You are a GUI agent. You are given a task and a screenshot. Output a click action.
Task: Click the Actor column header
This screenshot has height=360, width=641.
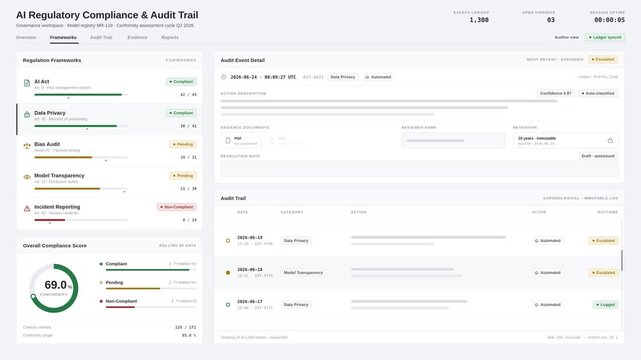pos(539,212)
